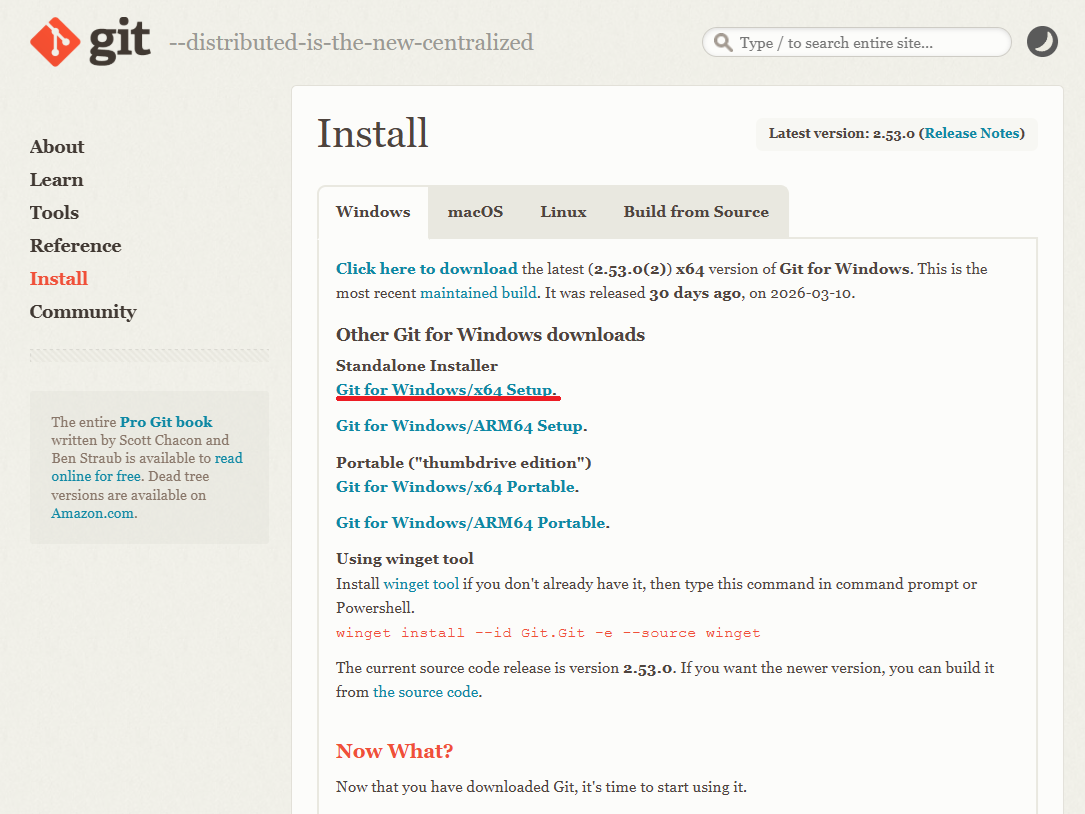The width and height of the screenshot is (1085, 814).
Task: Click the magnifier icon in search box
Action: 723,43
